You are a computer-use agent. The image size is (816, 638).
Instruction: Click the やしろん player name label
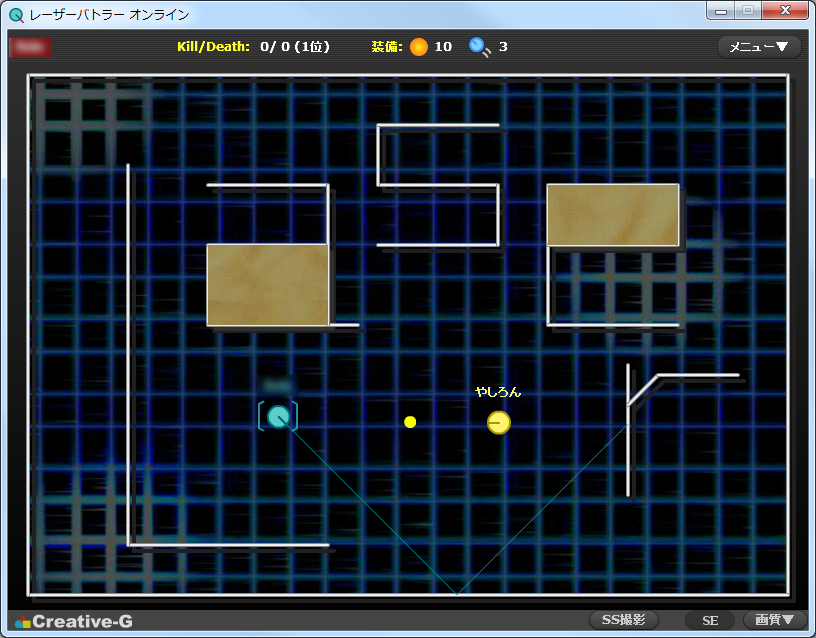(498, 392)
